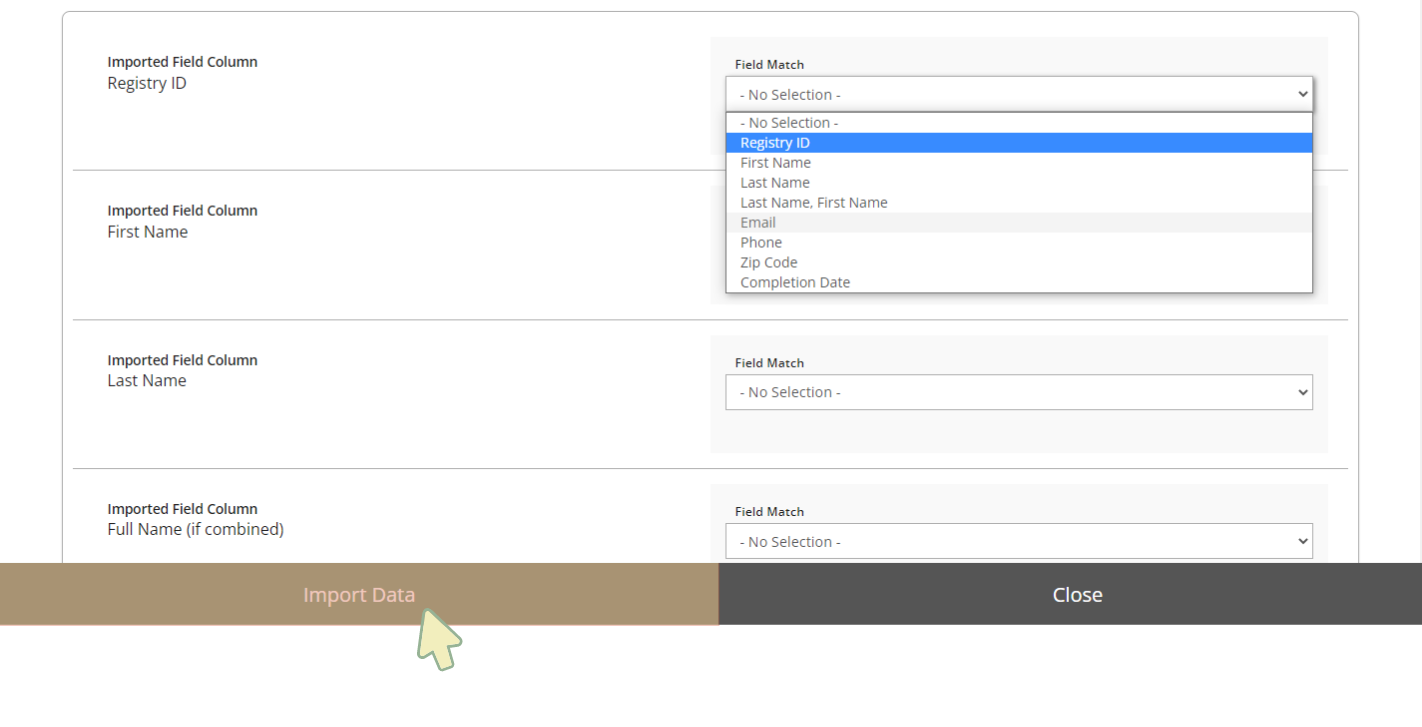Click the 'Full Name (if combined)' column text

pos(195,529)
